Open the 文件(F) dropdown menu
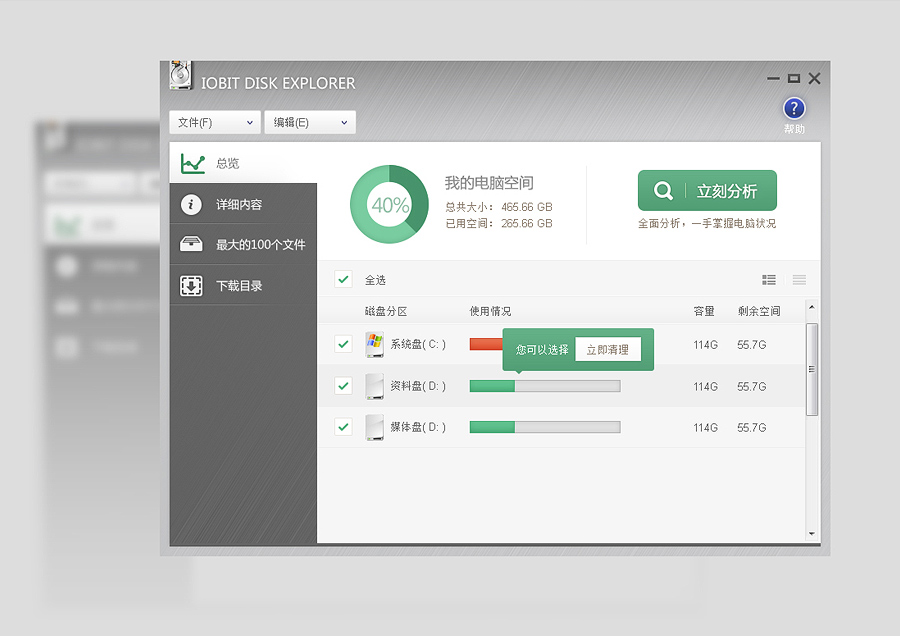The width and height of the screenshot is (900, 636). [215, 122]
